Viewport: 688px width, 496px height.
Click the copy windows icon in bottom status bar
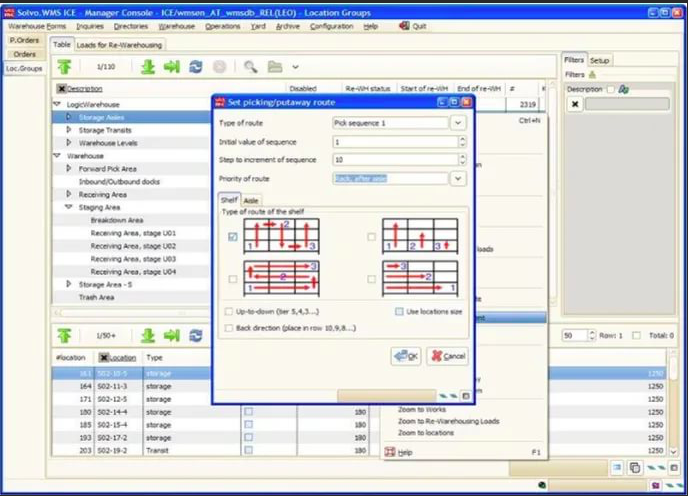[x=634, y=467]
